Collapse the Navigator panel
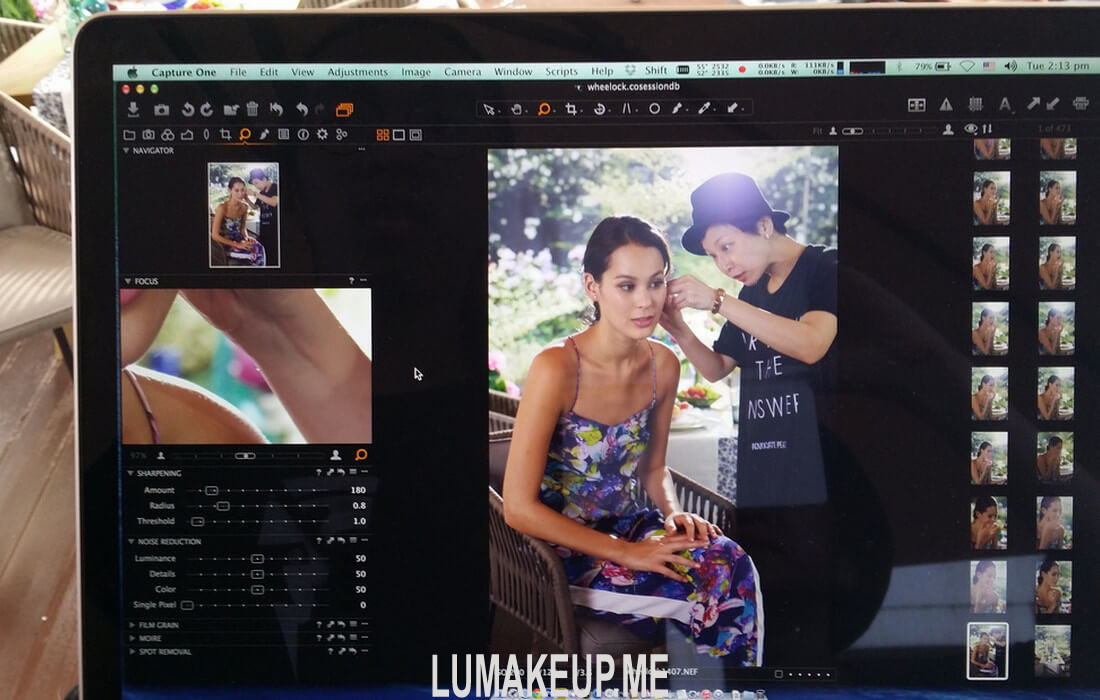1100x700 pixels. pos(126,150)
